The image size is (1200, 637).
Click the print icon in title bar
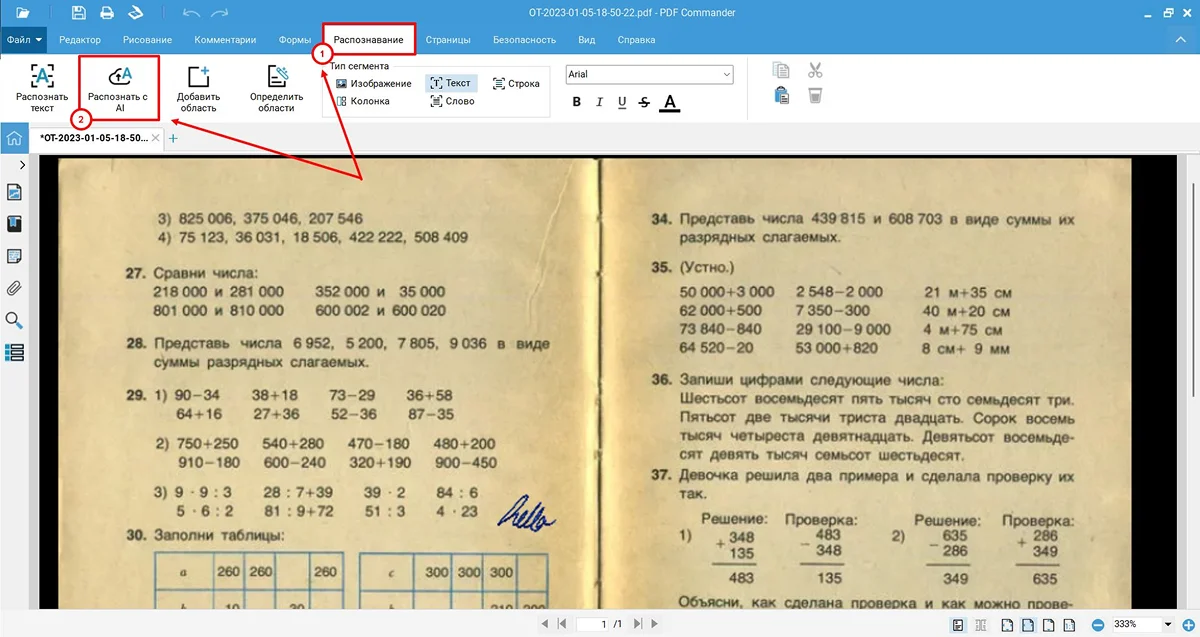(106, 13)
